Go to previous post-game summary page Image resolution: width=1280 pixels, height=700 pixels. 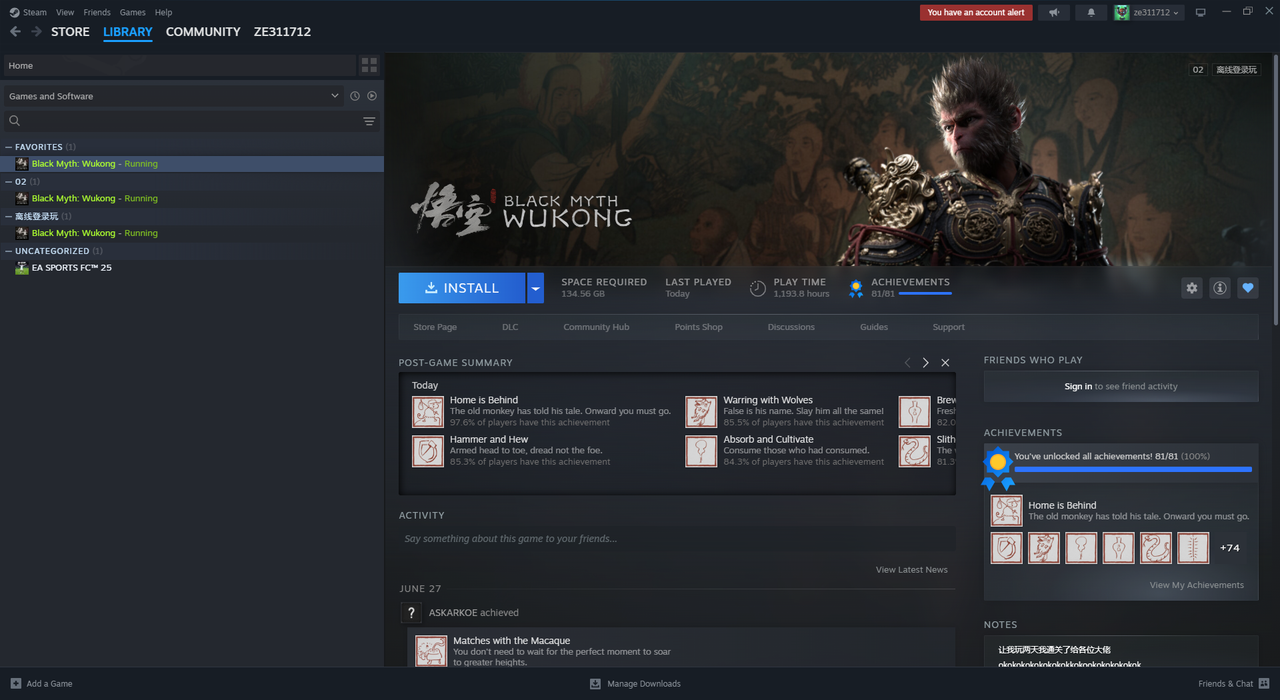click(x=907, y=362)
